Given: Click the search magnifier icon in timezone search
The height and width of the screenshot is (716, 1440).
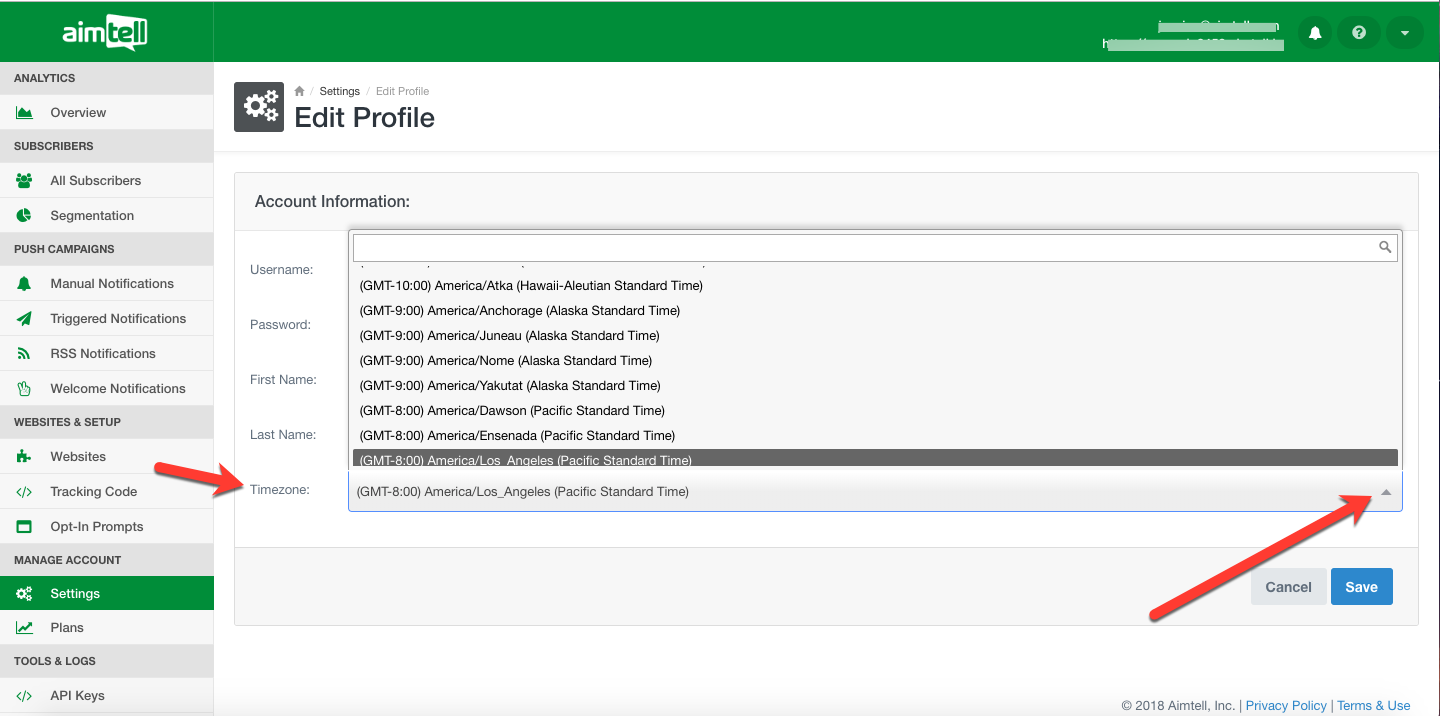Looking at the screenshot, I should (1385, 247).
